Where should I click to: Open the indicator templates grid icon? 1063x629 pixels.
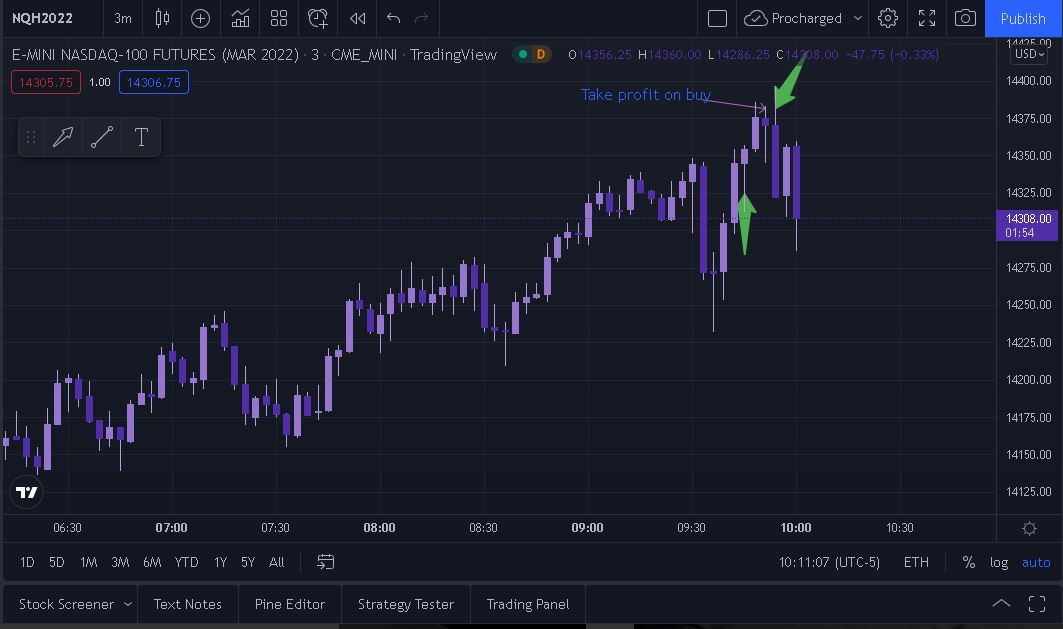pyautogui.click(x=279, y=18)
